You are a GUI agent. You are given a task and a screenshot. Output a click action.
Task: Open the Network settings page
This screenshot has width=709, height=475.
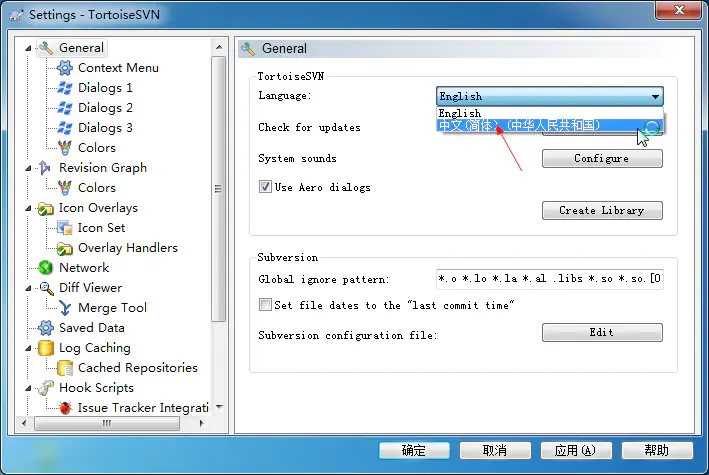[84, 268]
